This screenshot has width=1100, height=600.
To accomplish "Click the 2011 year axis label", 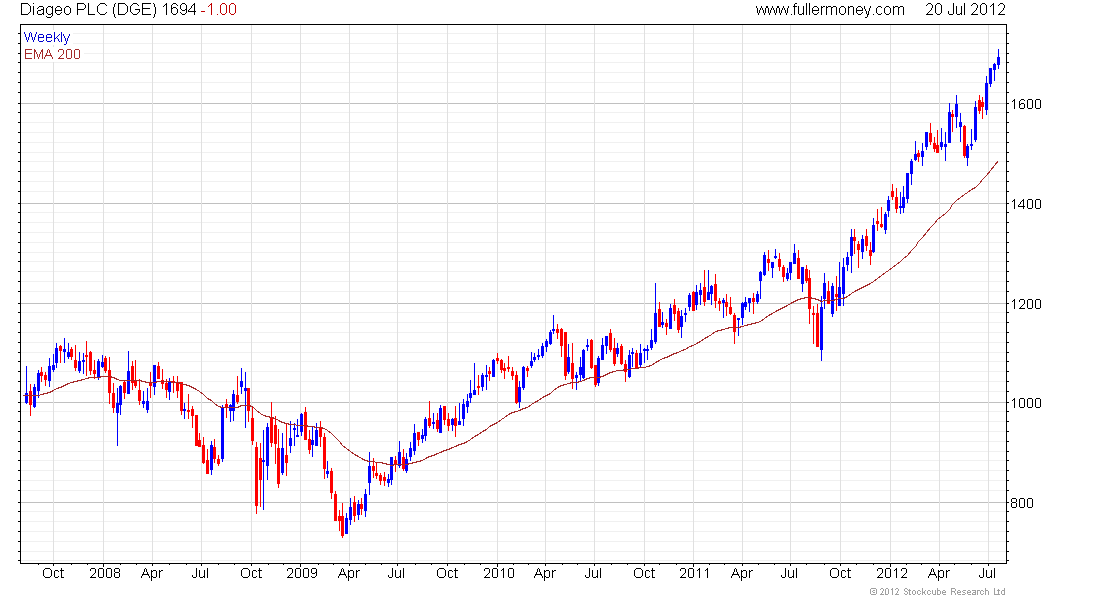I will pyautogui.click(x=695, y=573).
